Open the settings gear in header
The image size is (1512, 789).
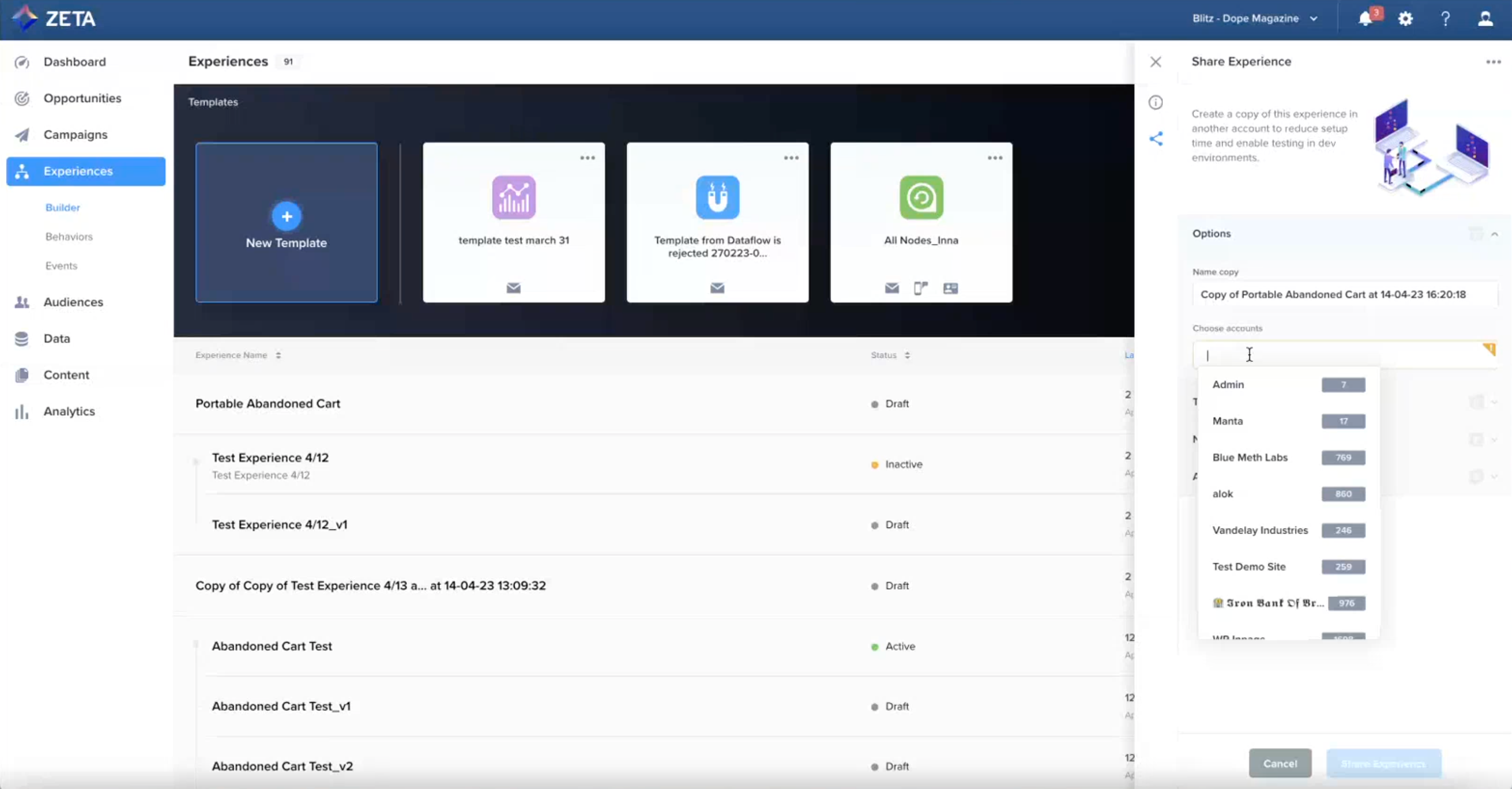coord(1405,19)
